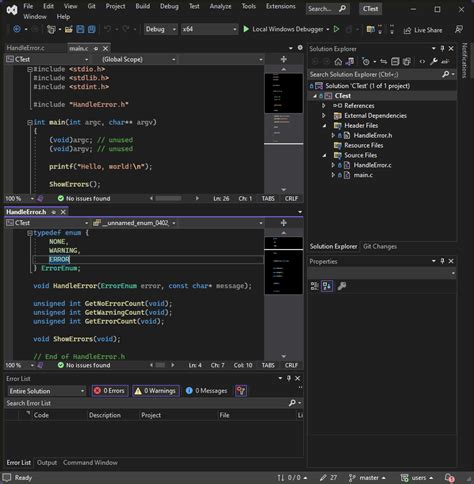Expand the External Dependencies node
474x484 pixels.
pos(323,116)
